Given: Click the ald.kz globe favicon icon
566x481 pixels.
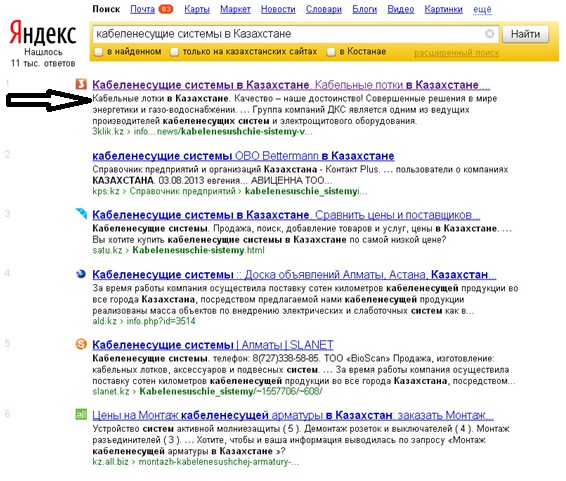Looking at the screenshot, I should (x=81, y=274).
